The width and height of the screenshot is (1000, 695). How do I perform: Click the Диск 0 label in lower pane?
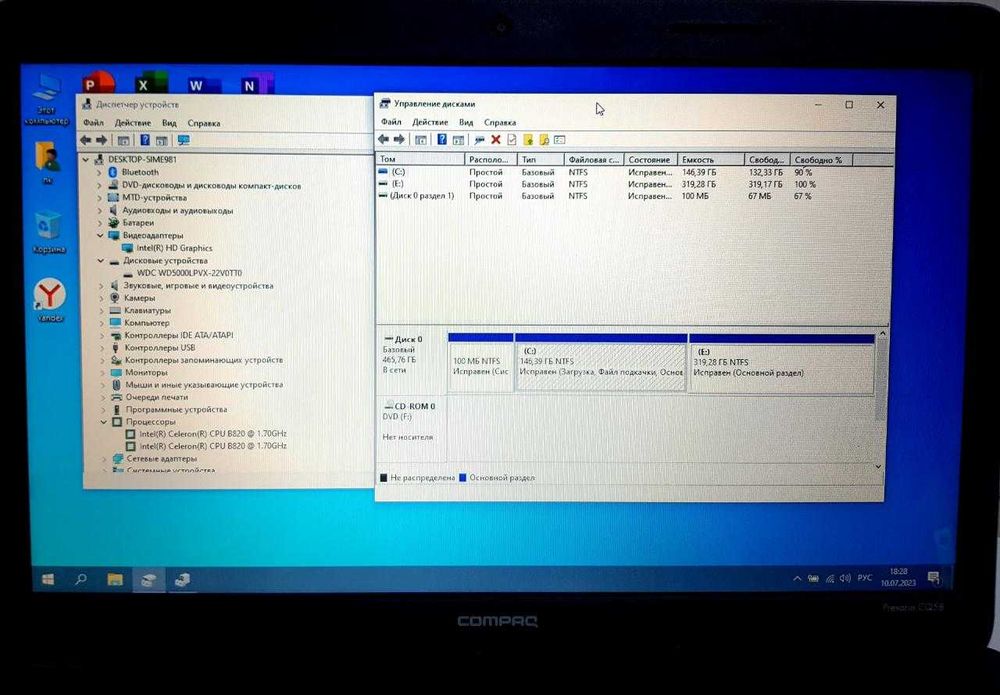[x=408, y=339]
